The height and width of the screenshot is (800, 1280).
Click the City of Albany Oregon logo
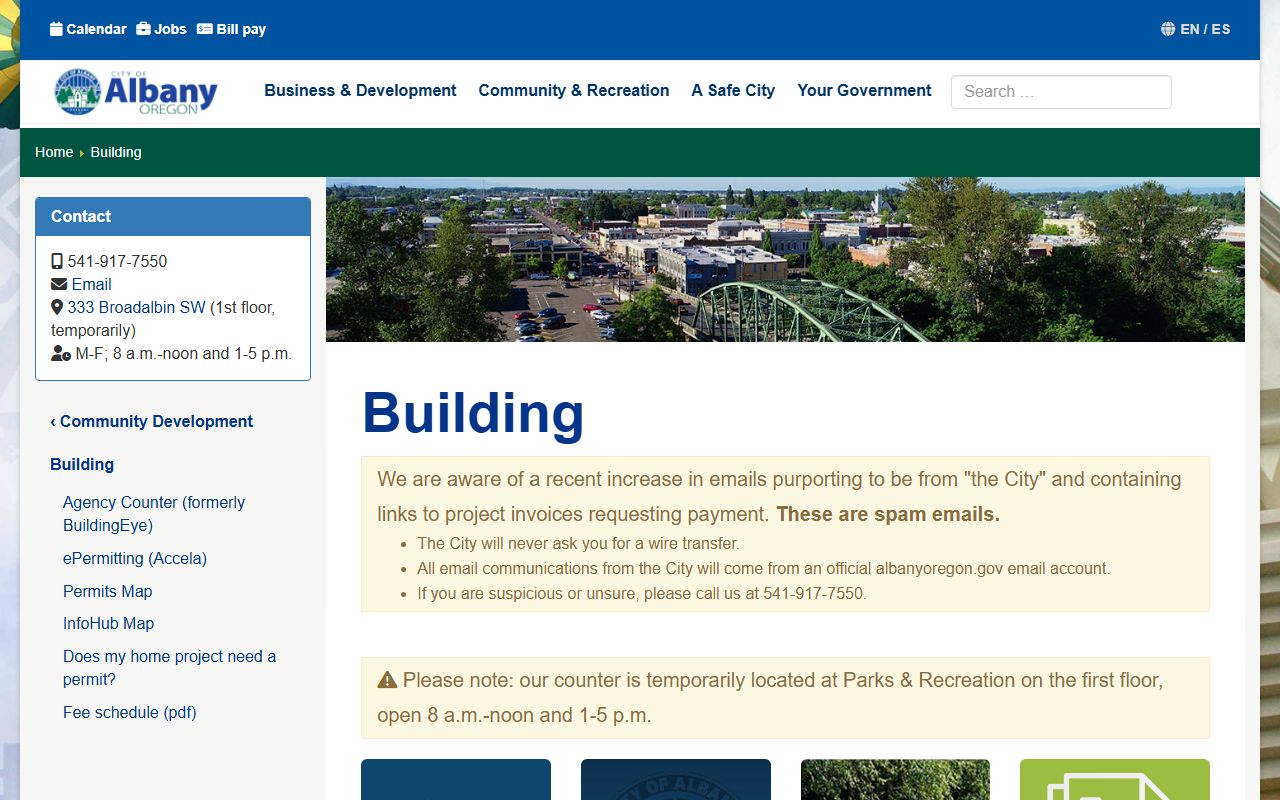pos(136,92)
